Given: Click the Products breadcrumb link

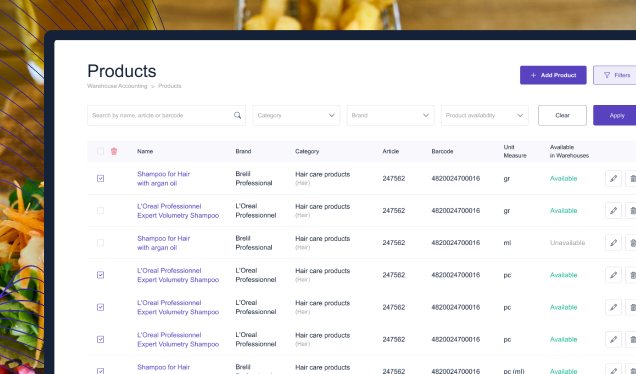Looking at the screenshot, I should [170, 86].
